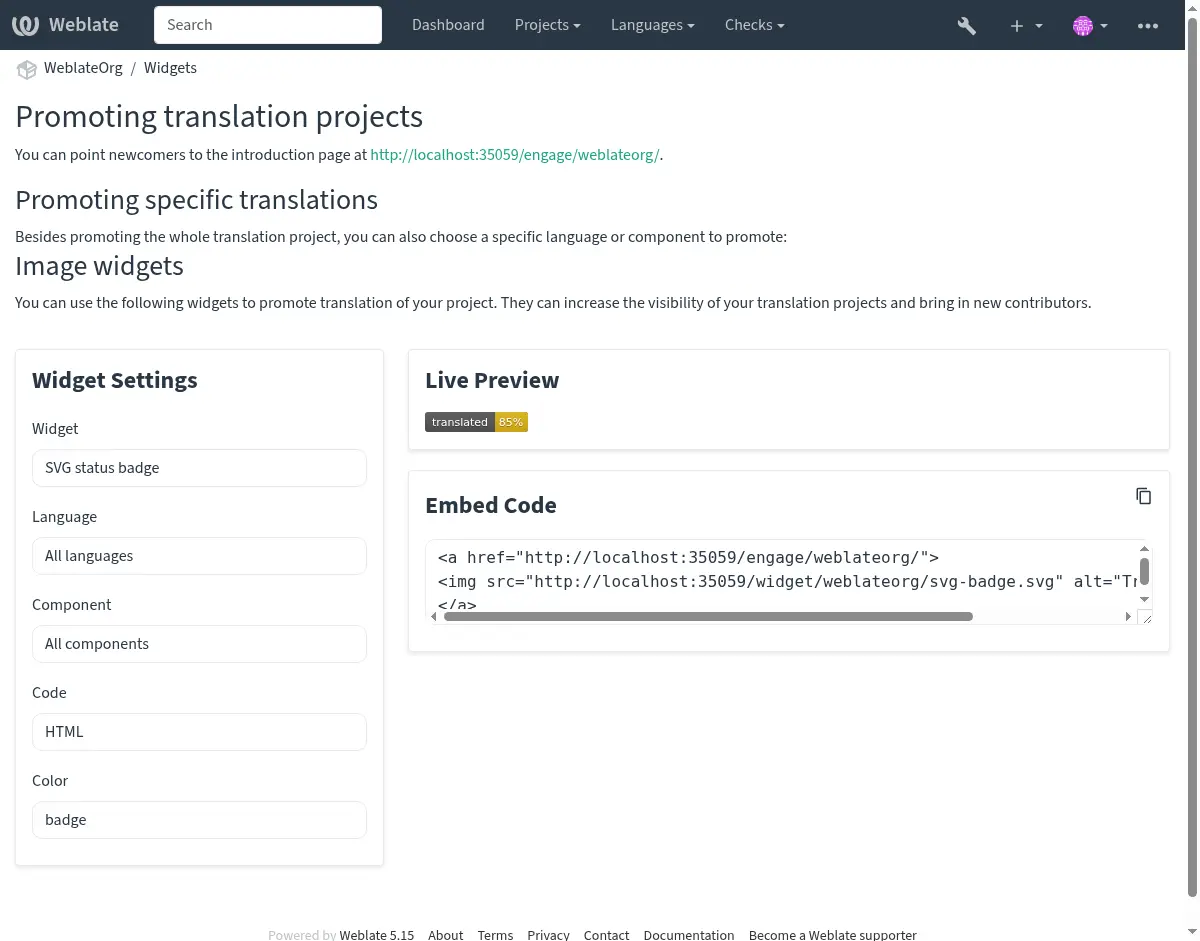The width and height of the screenshot is (1200, 941).
Task: Click the textarea resize handle corner
Action: pos(1145,617)
